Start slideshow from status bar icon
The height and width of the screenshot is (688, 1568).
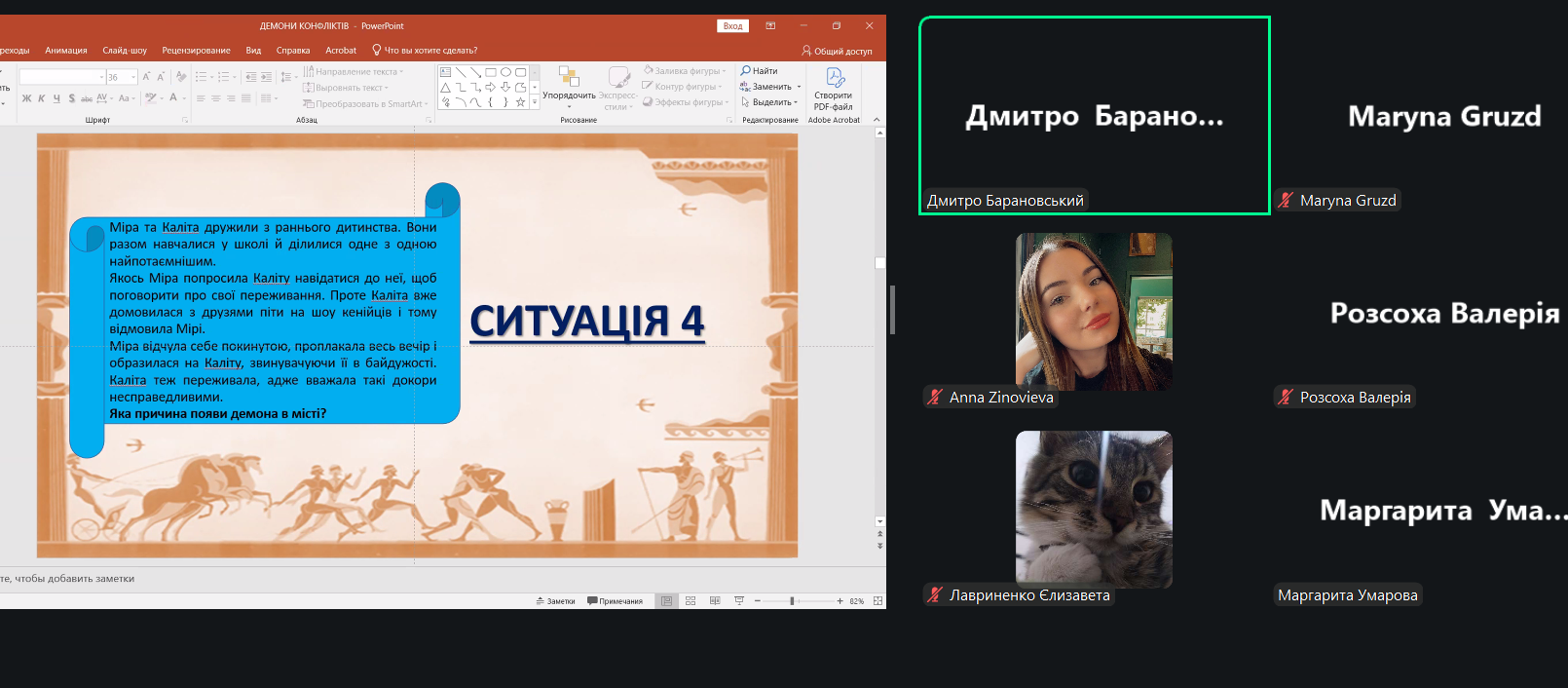click(739, 601)
